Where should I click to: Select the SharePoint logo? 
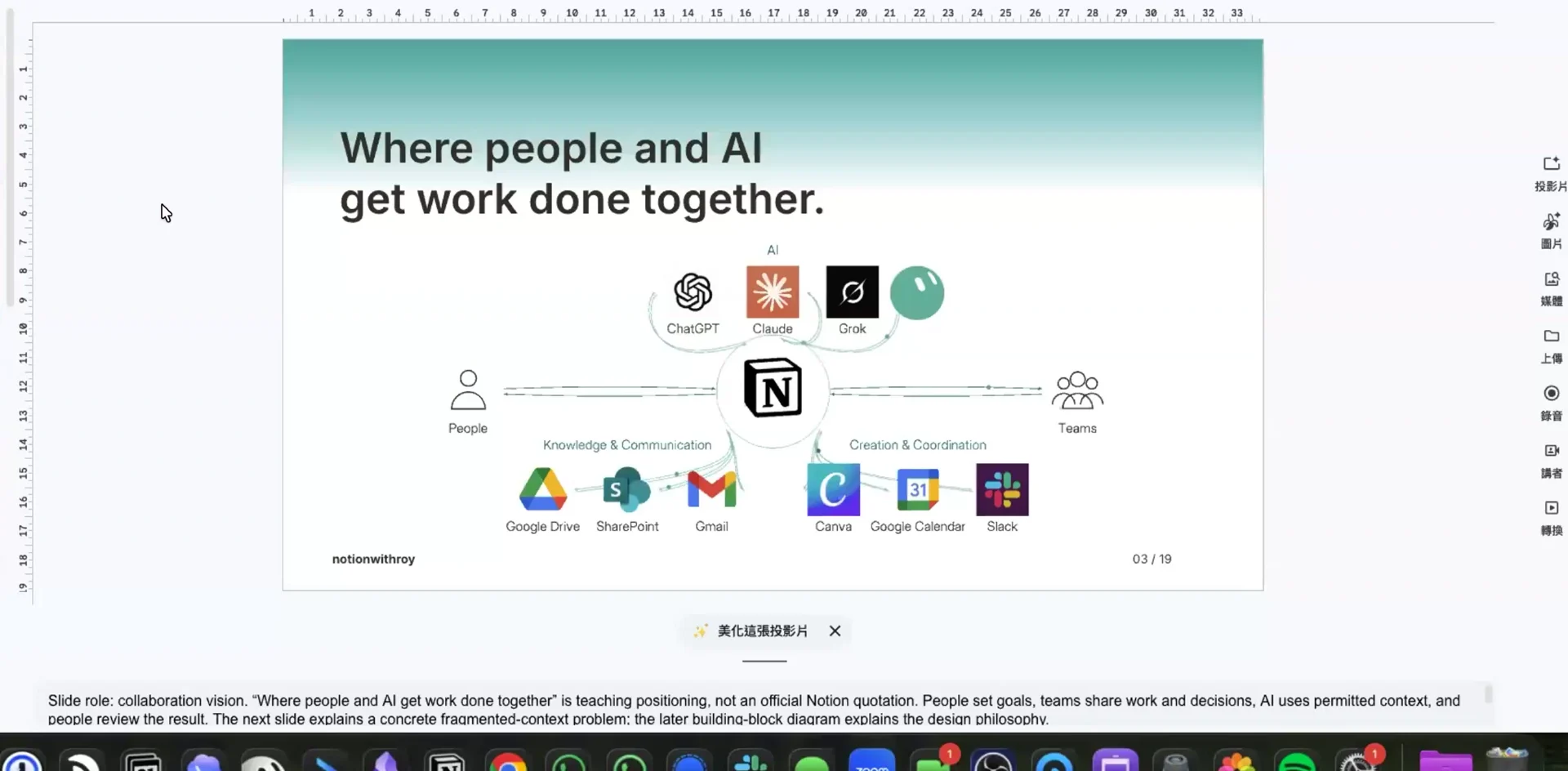click(626, 488)
